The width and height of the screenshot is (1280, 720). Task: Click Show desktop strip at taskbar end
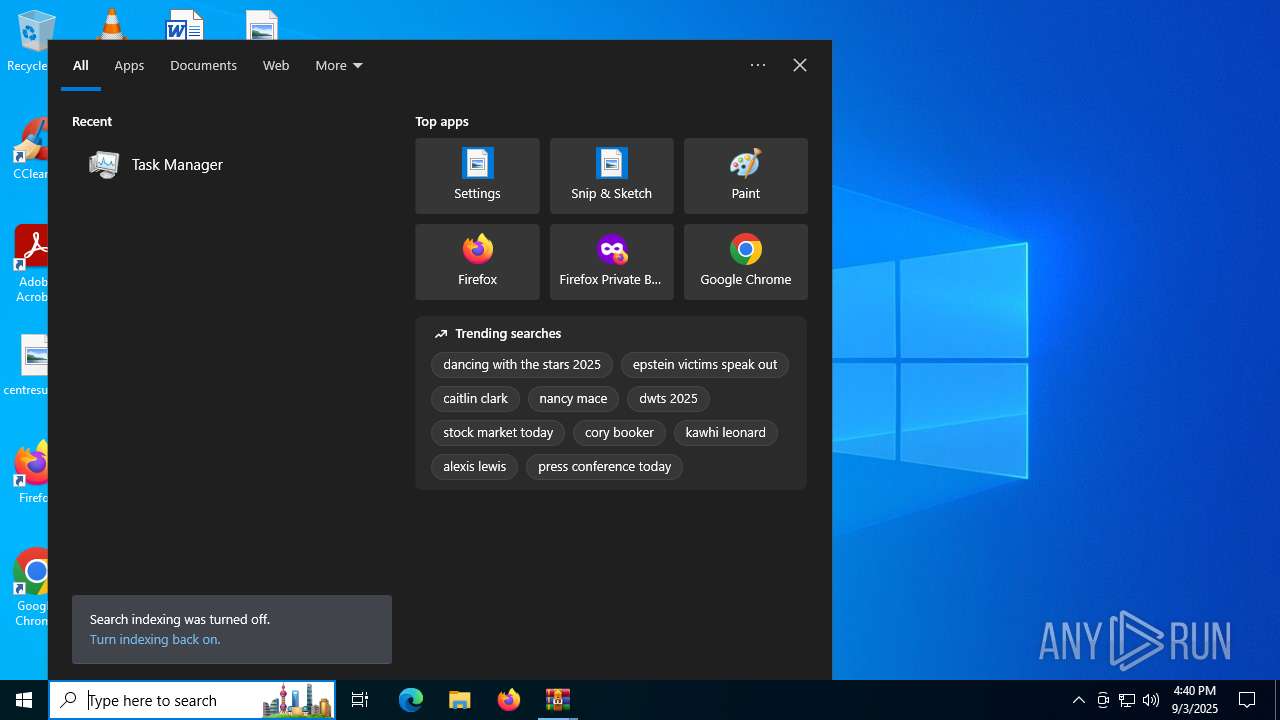pyautogui.click(x=1277, y=700)
